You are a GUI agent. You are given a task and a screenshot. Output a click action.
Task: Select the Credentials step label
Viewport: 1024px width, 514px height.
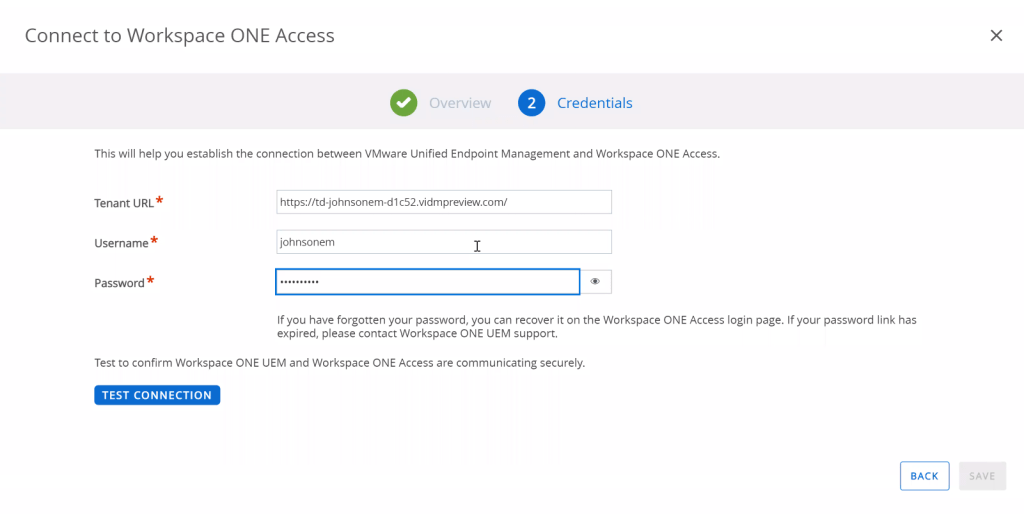tap(594, 103)
